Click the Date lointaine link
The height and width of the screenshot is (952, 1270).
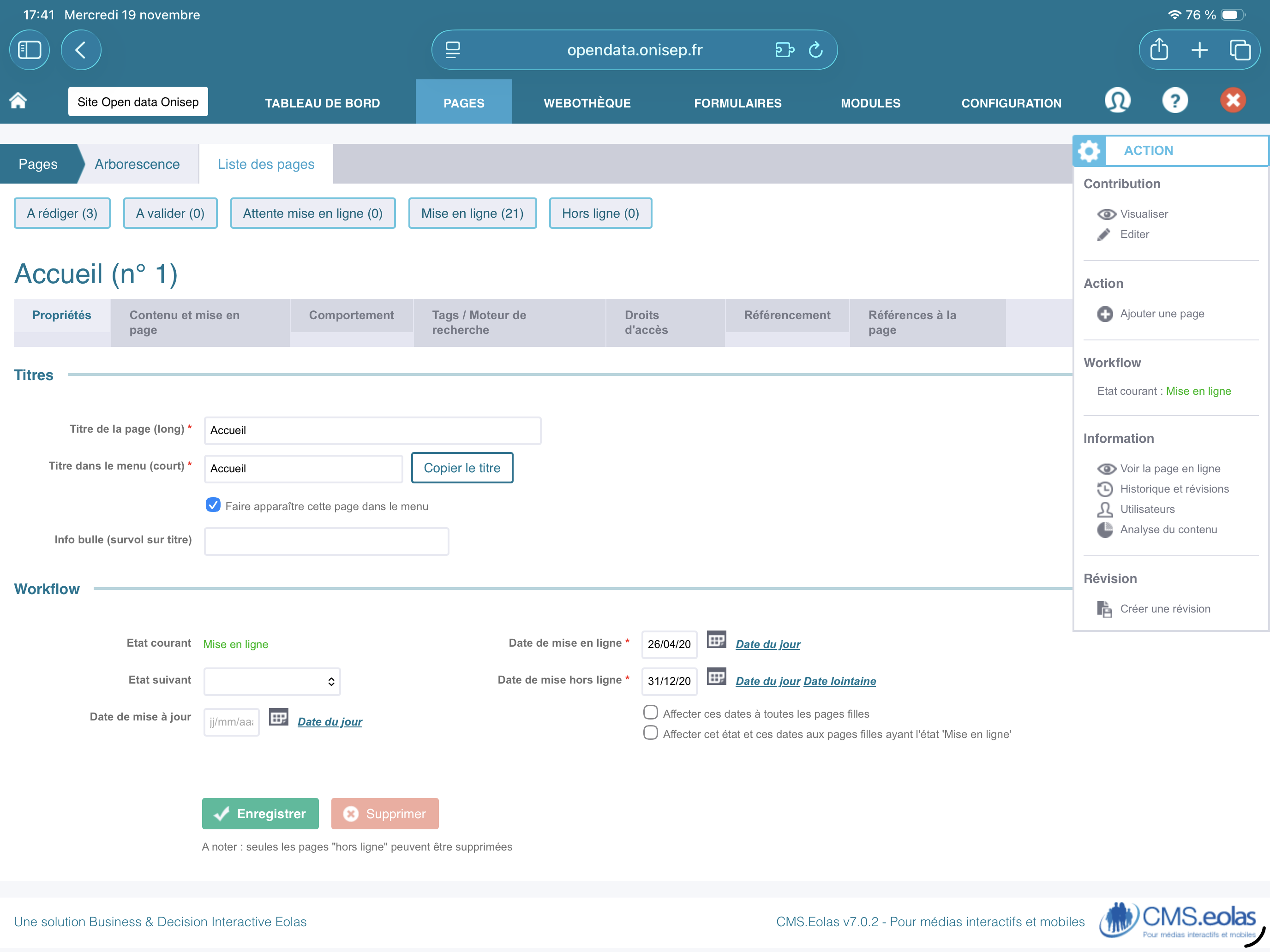(x=839, y=681)
